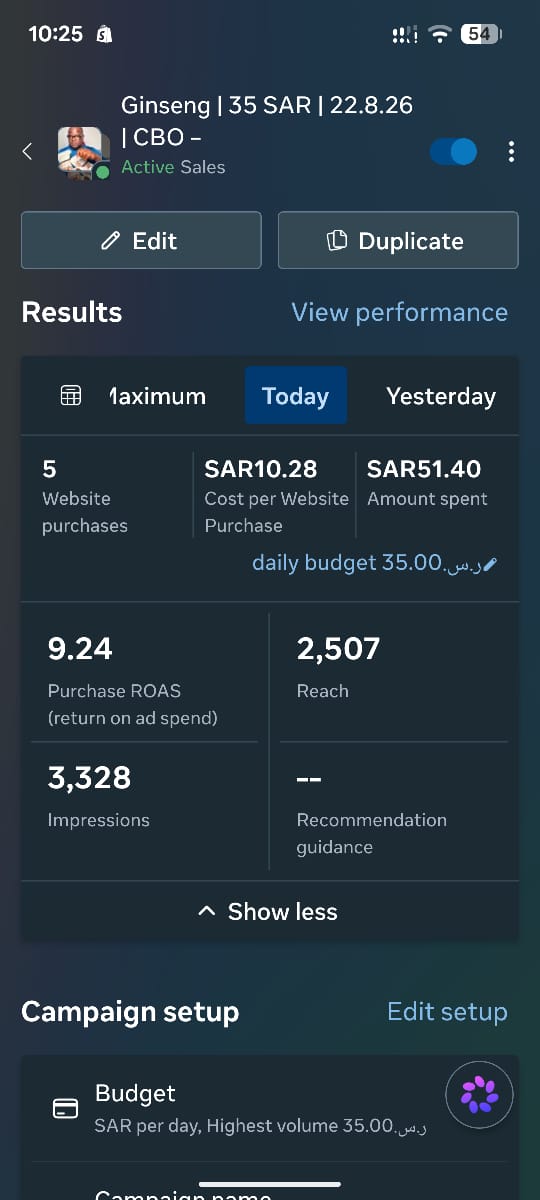Image resolution: width=540 pixels, height=1200 pixels.
Task: Click the Edit button
Action: coord(141,240)
